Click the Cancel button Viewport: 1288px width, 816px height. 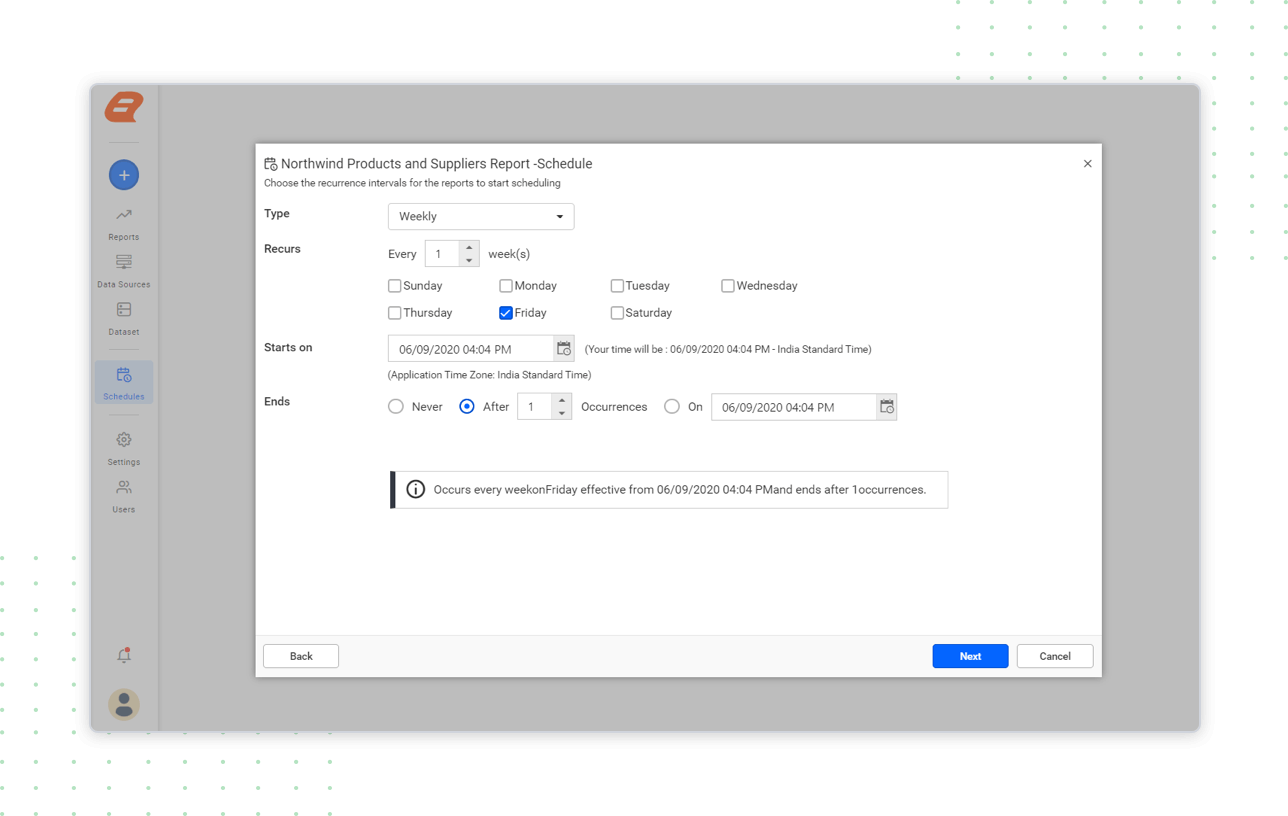[1055, 656]
